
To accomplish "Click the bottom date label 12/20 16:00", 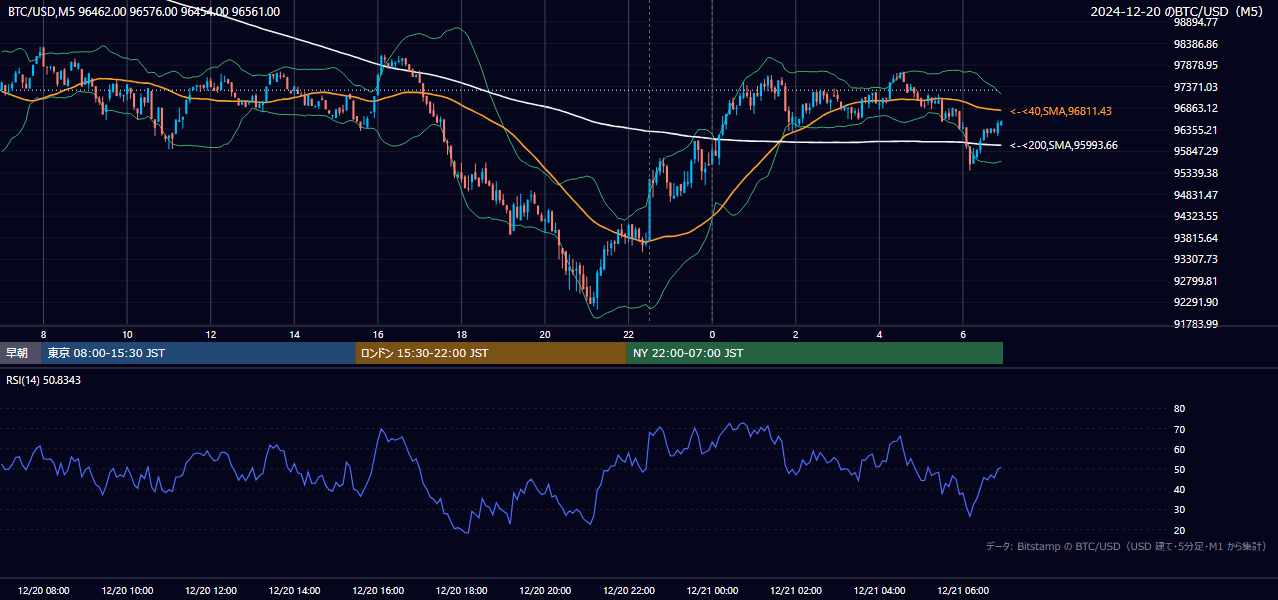I will click(378, 591).
